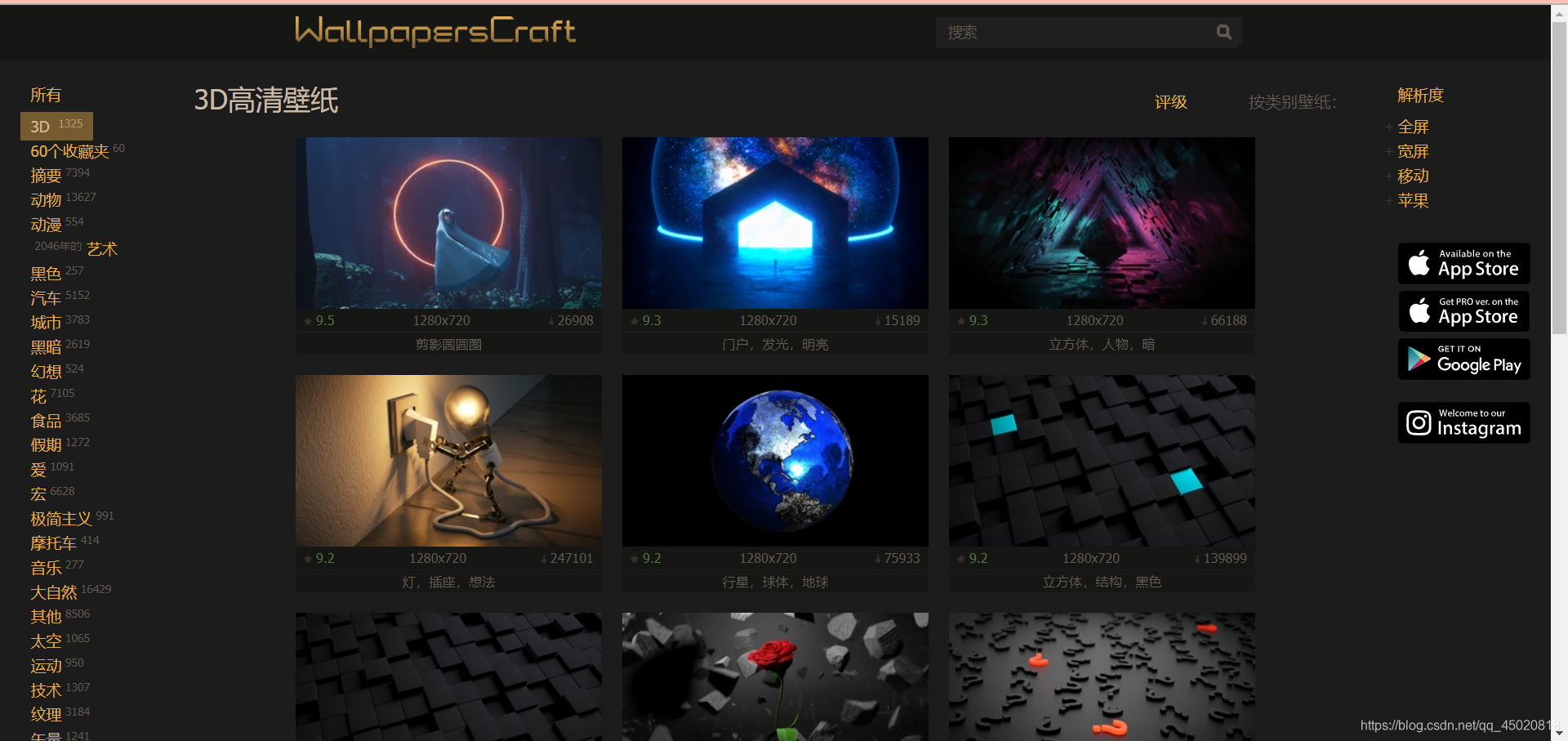This screenshot has height=741, width=1568.
Task: Open the 城市 category
Action: 46,323
